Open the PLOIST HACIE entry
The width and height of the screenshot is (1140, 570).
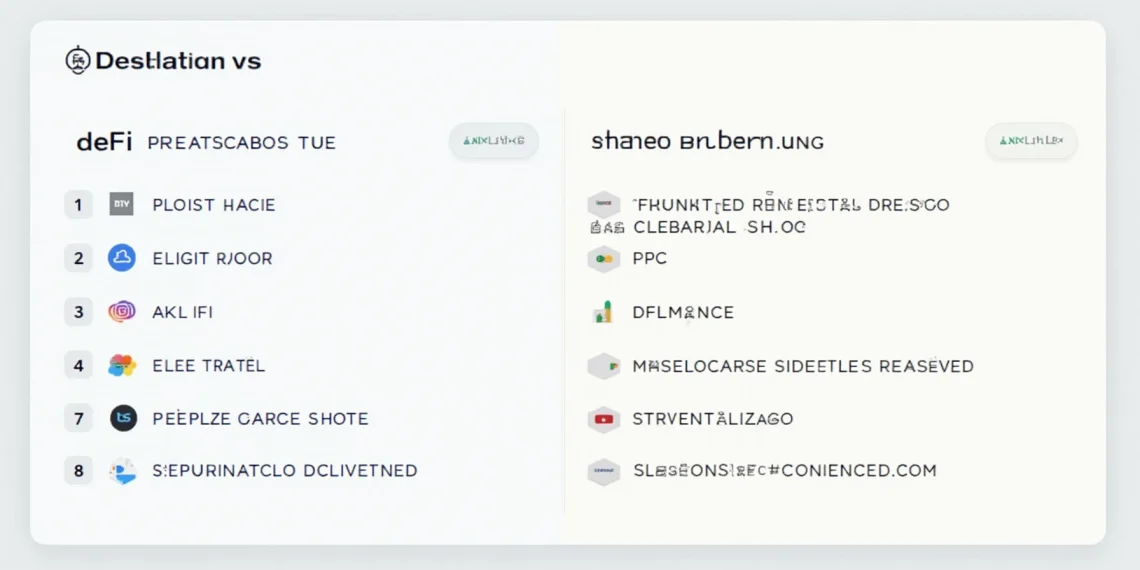(213, 205)
